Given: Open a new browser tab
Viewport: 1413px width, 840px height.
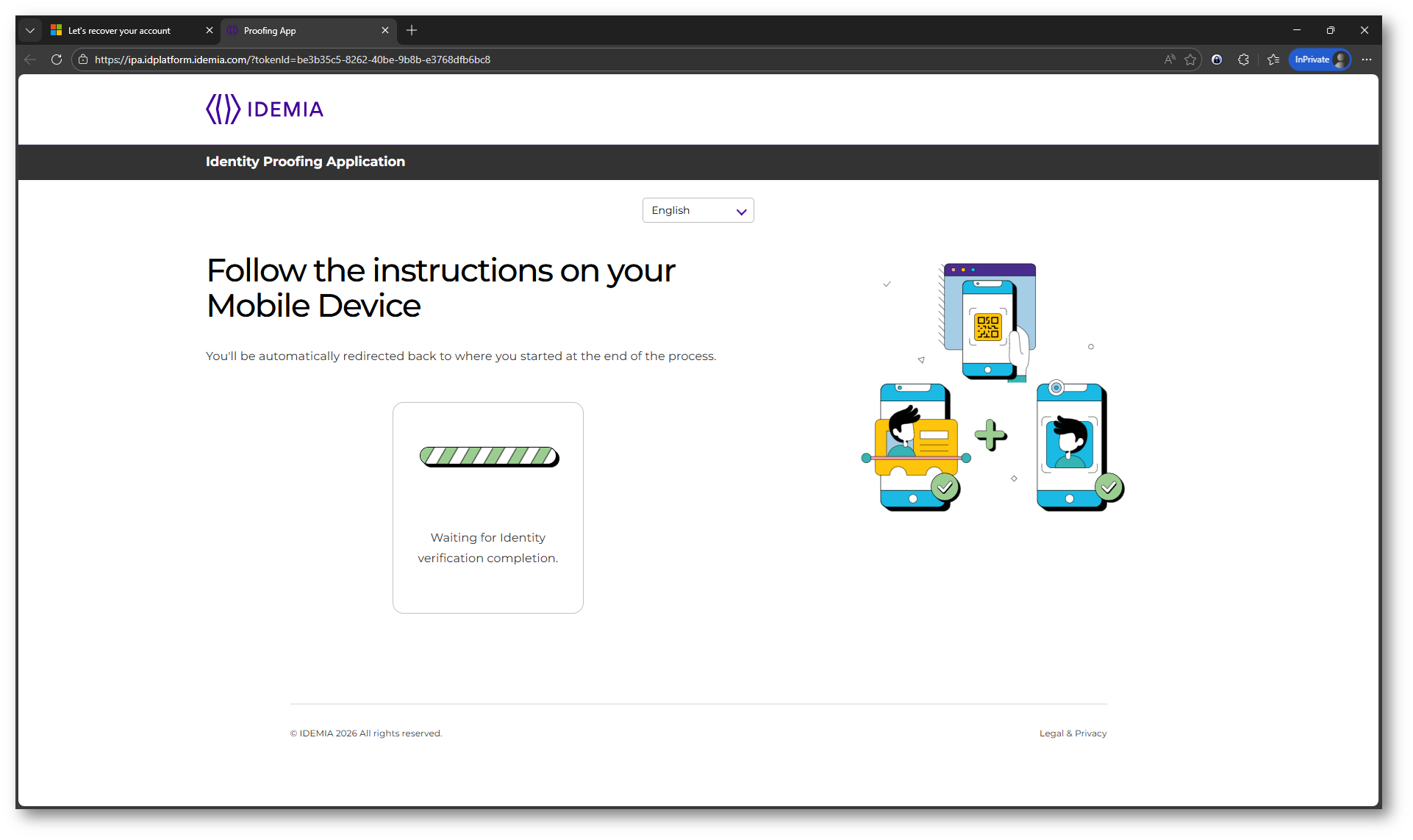Looking at the screenshot, I should (412, 30).
